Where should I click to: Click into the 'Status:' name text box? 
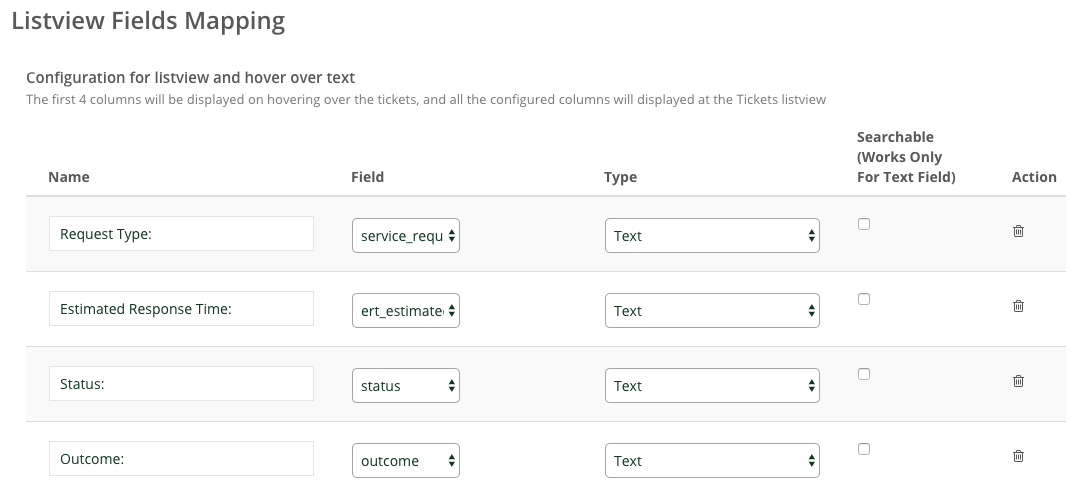[x=182, y=384]
